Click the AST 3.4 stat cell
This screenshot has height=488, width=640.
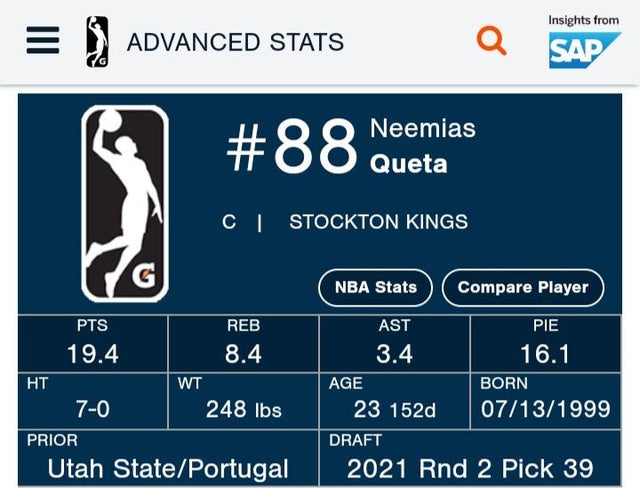point(395,342)
